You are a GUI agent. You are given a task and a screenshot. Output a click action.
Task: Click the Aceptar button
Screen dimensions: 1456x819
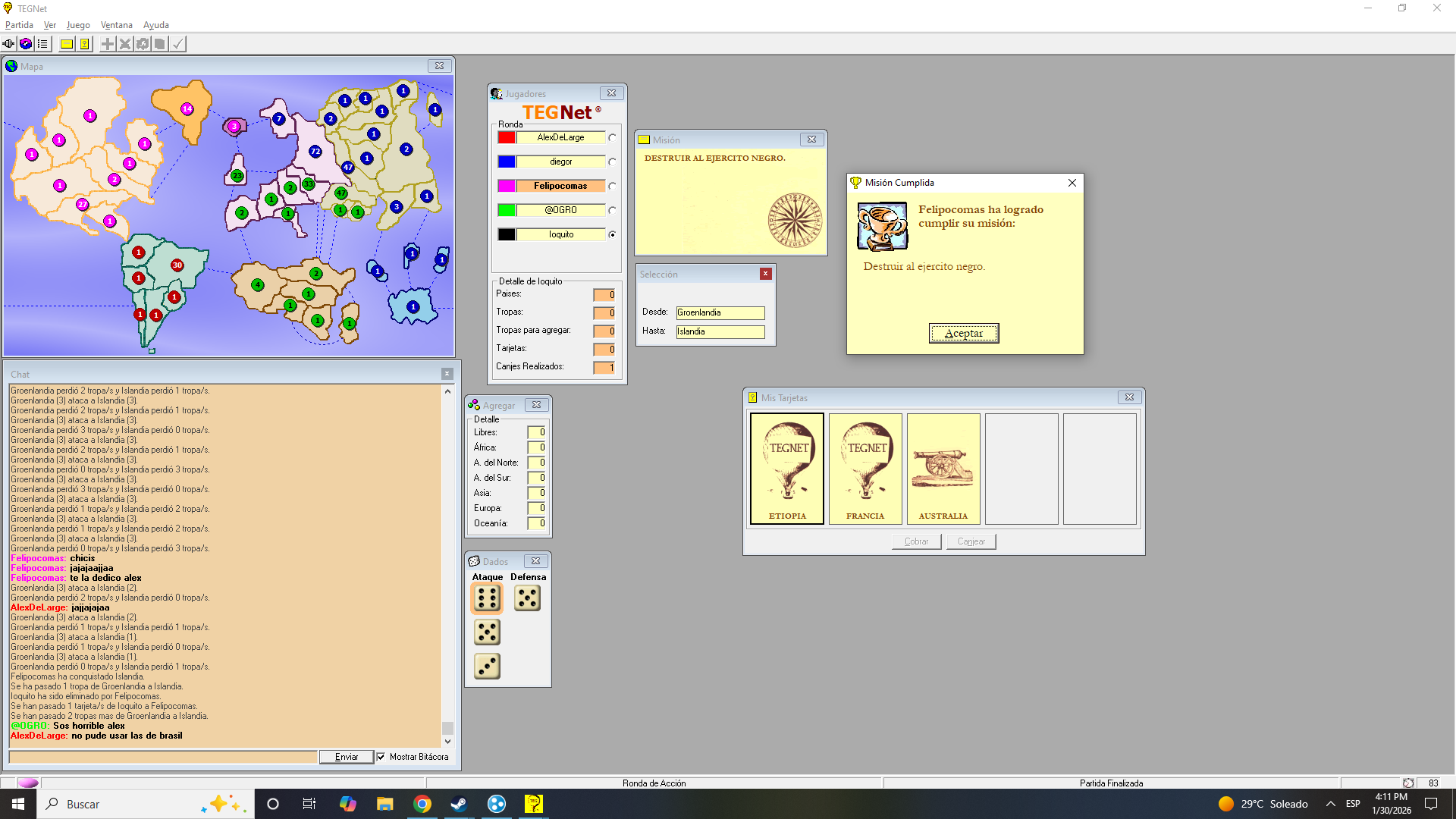tap(963, 333)
